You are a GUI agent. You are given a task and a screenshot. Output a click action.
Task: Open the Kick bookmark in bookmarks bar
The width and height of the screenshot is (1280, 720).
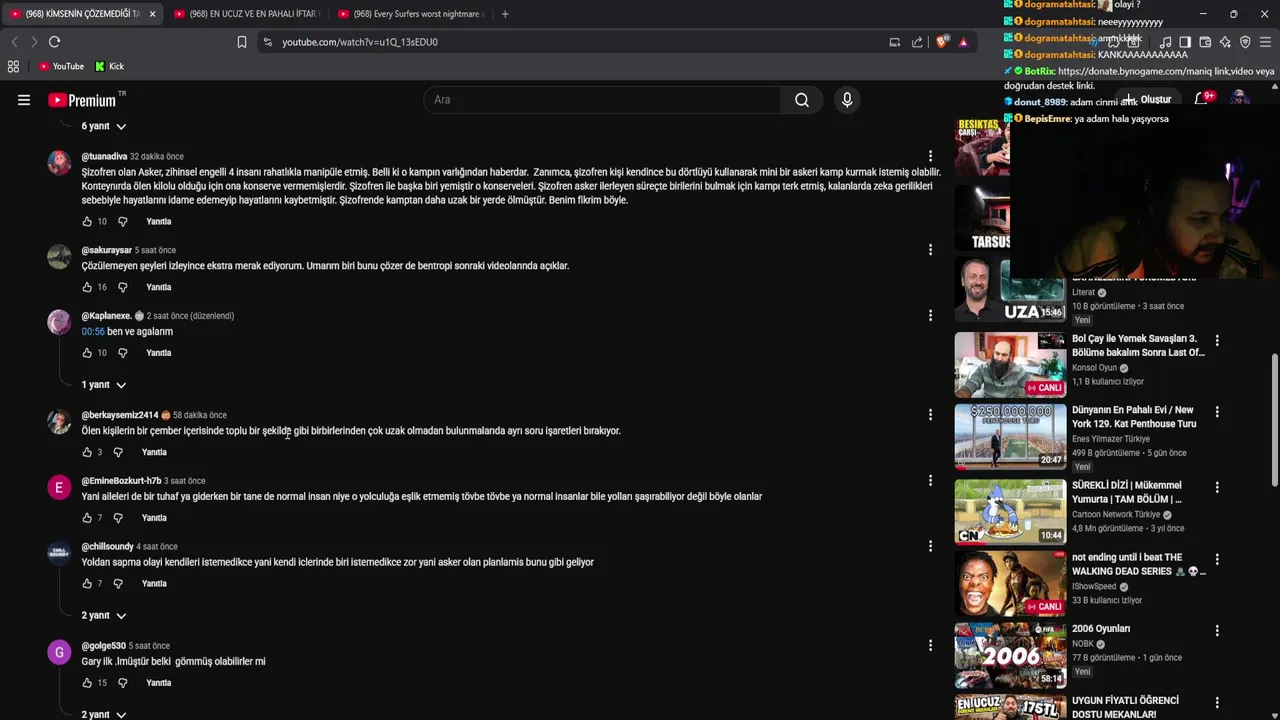(x=109, y=66)
